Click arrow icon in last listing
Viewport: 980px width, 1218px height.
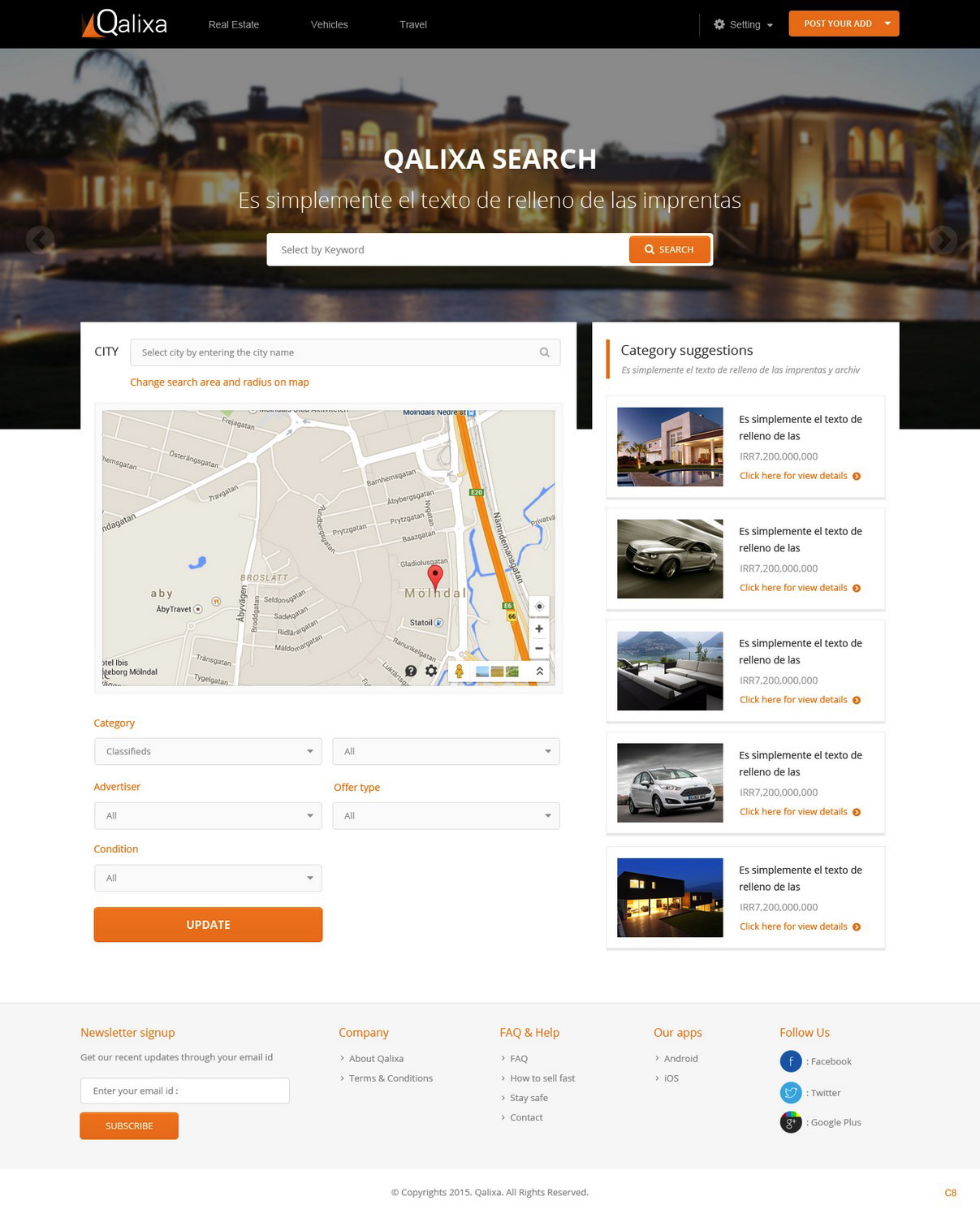pos(857,927)
